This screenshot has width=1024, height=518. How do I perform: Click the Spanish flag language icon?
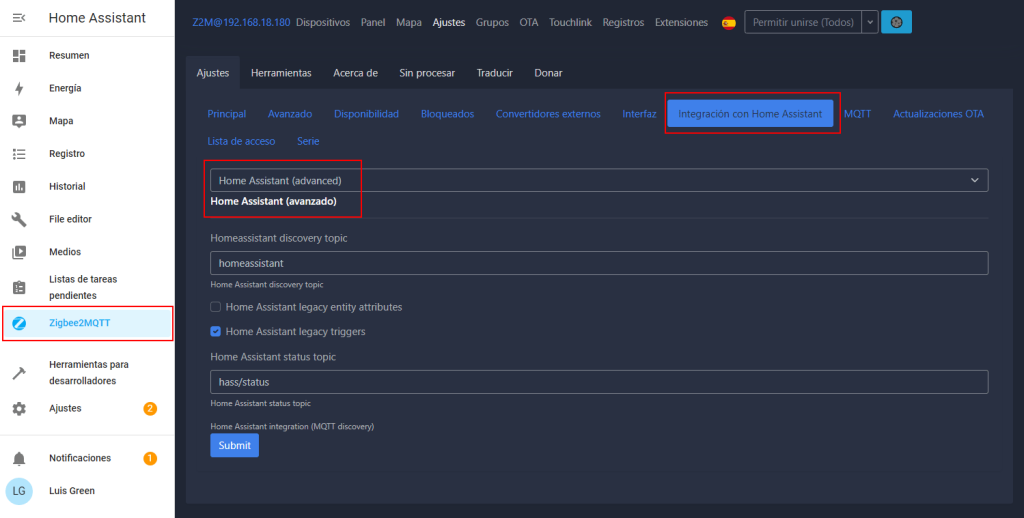pos(728,22)
